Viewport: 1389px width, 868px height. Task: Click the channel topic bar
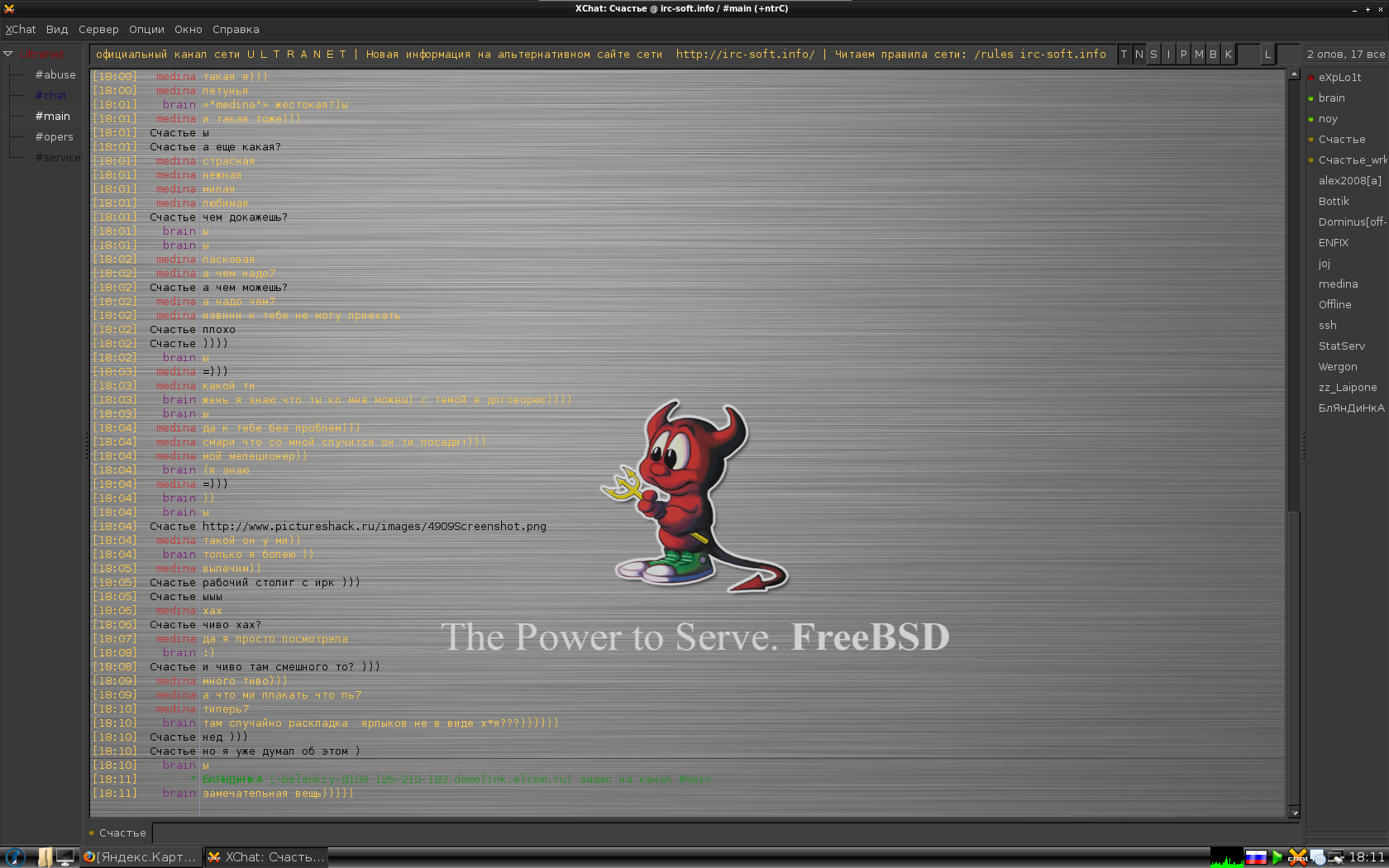coord(602,55)
